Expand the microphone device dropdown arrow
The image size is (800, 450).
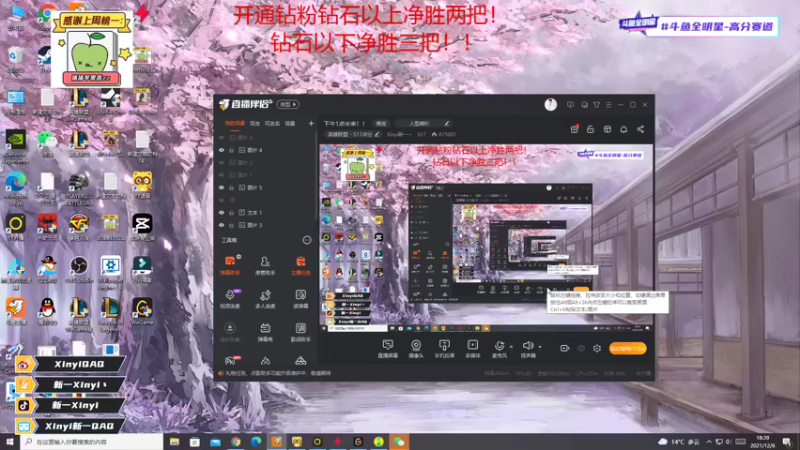point(511,347)
